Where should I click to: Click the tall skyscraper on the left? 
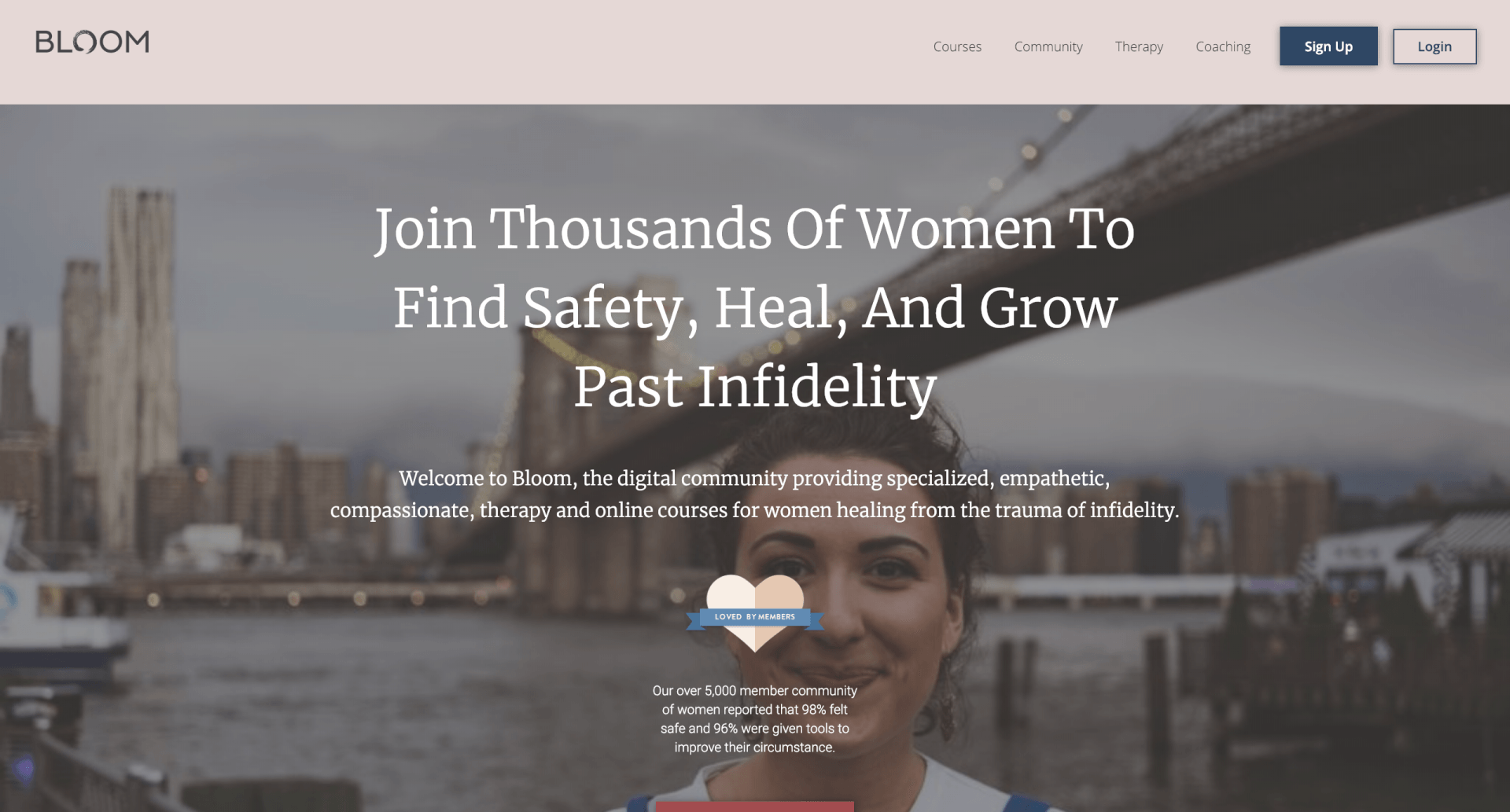[x=142, y=330]
